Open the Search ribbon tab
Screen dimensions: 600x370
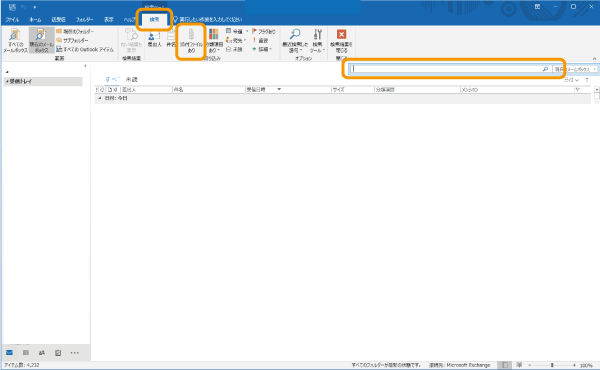point(154,19)
